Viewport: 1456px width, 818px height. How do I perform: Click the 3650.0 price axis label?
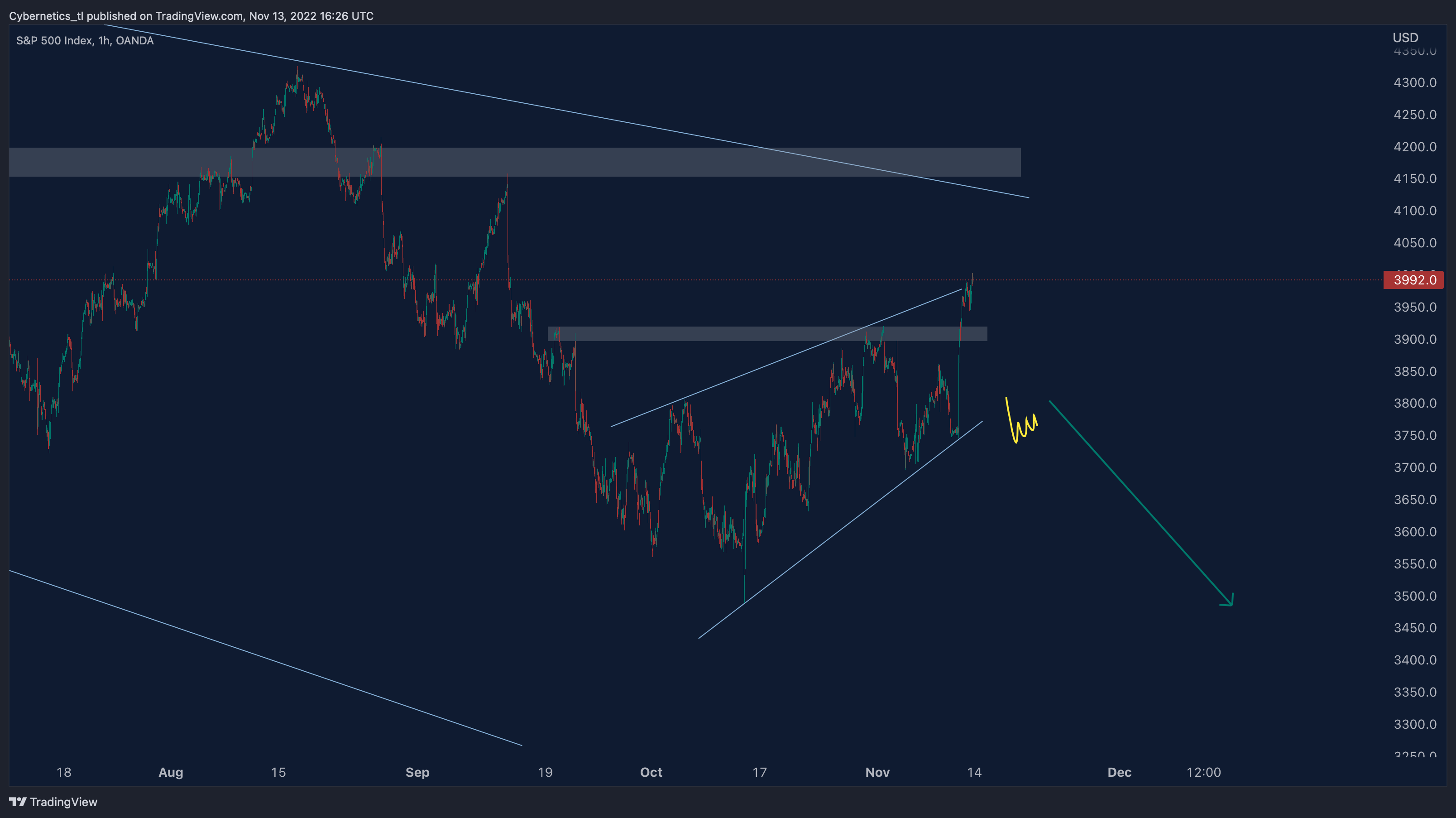pyautogui.click(x=1415, y=500)
